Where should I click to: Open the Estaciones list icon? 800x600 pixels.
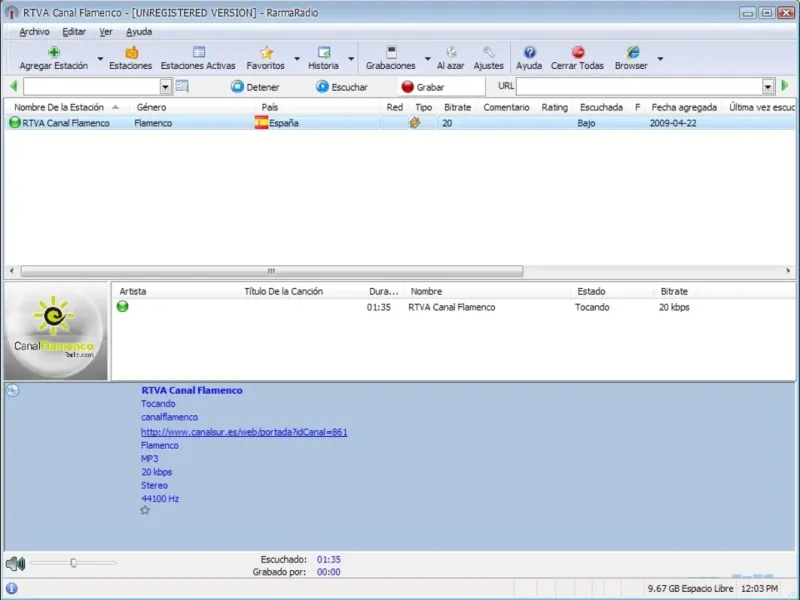131,53
